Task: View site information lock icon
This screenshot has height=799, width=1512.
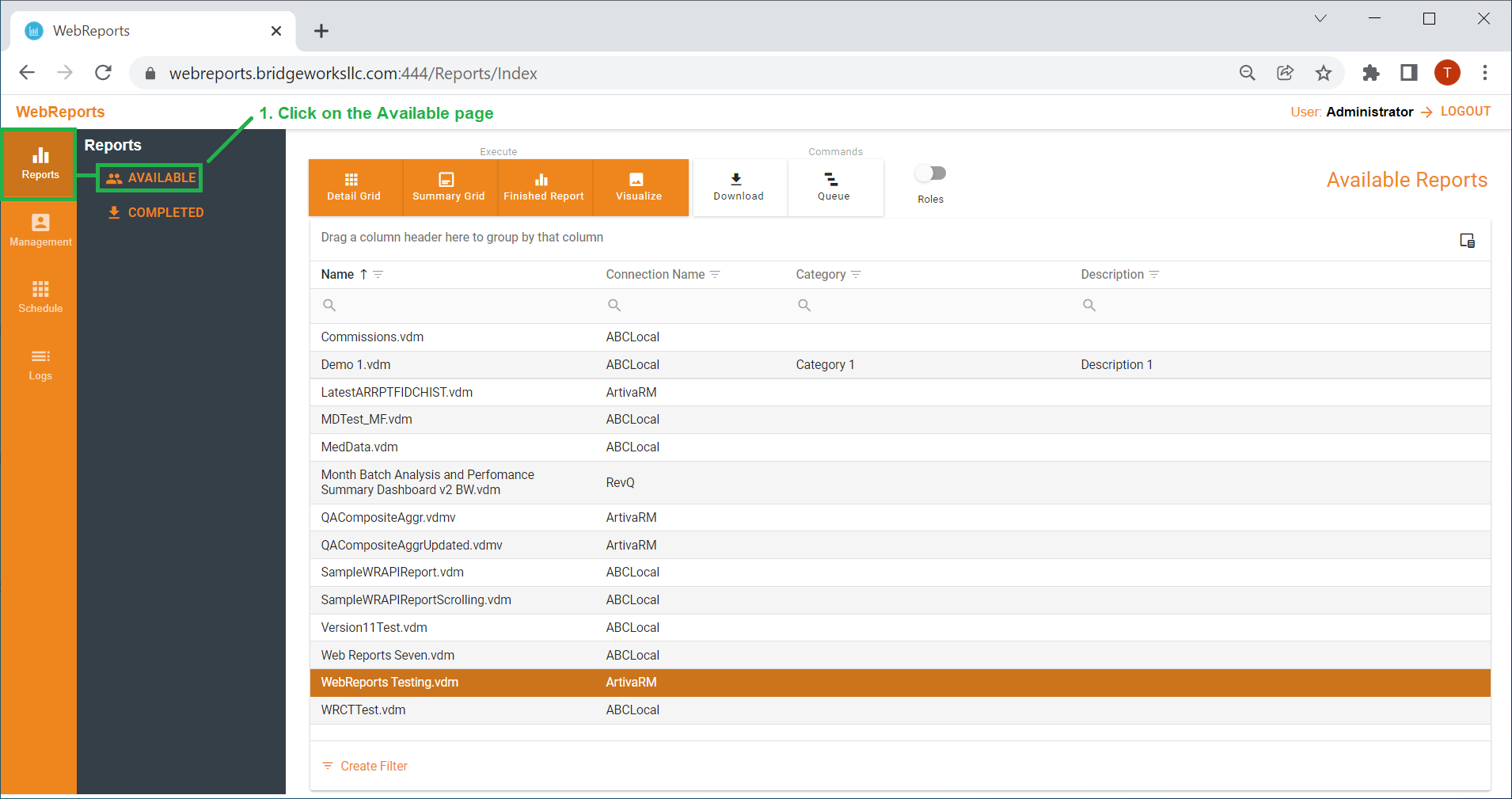Action: click(x=150, y=74)
